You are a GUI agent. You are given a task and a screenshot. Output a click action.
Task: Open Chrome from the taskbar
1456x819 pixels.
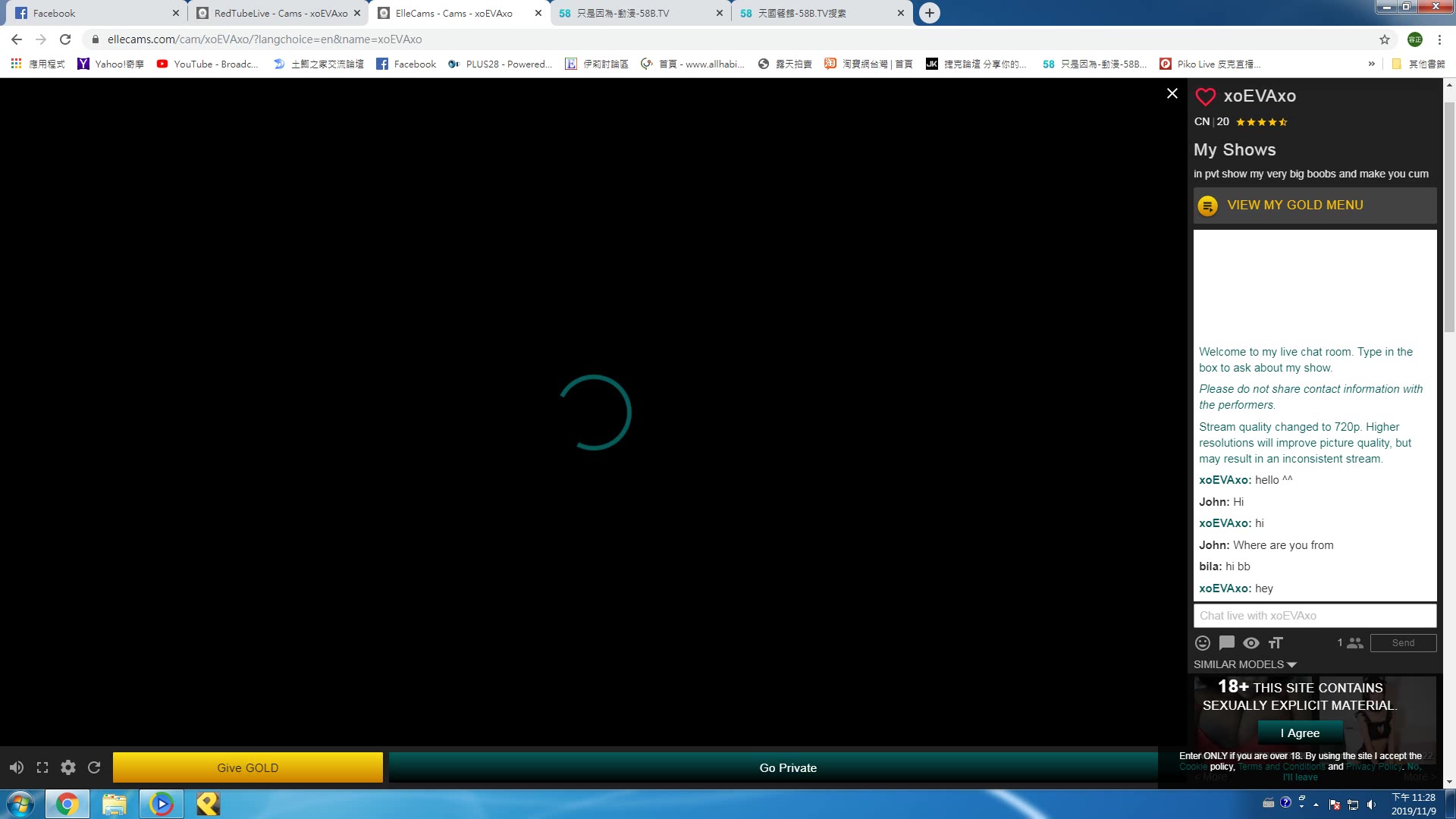(67, 804)
